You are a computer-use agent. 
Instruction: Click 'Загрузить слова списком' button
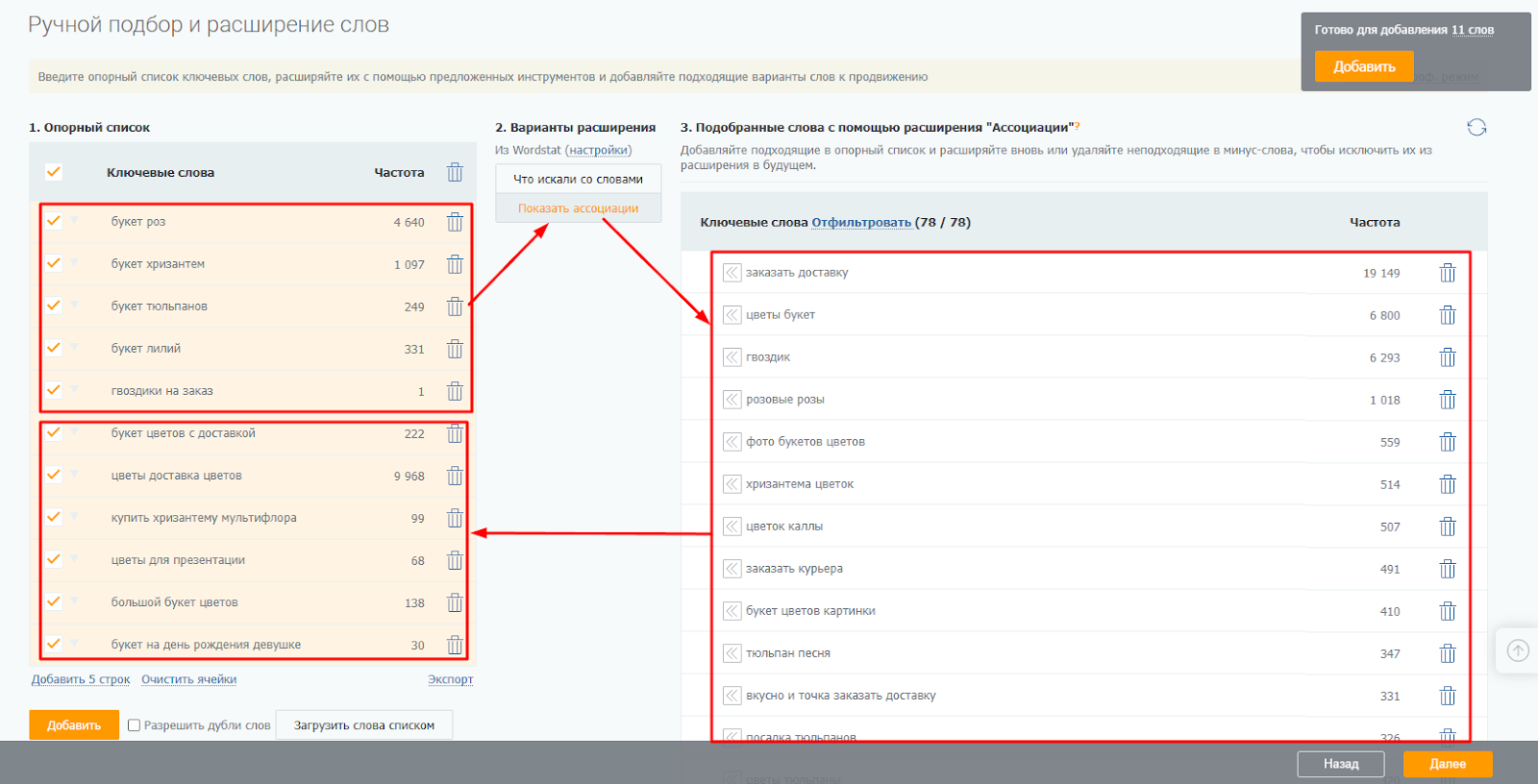pos(364,725)
